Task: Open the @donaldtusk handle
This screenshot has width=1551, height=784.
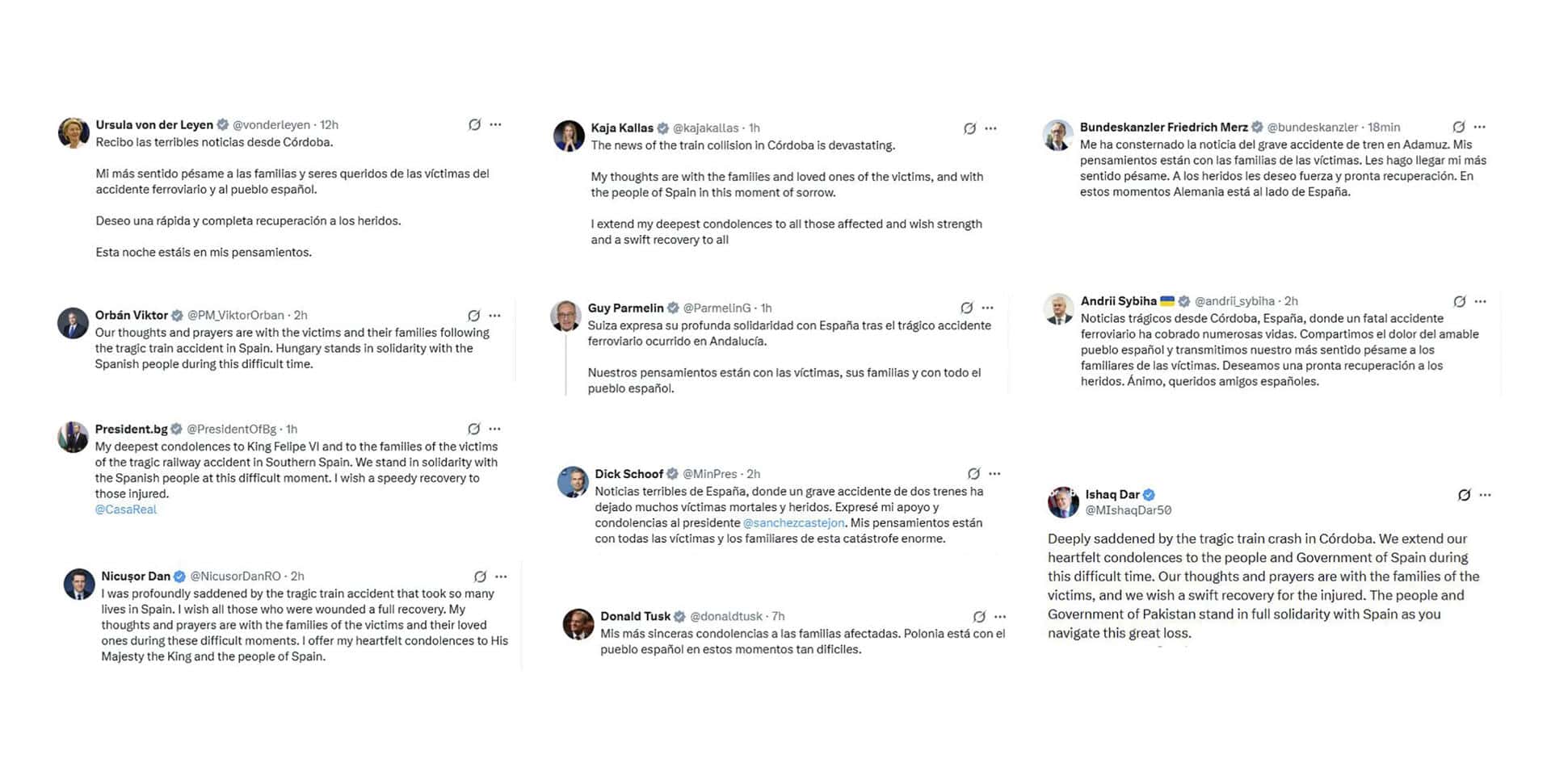Action: (x=725, y=617)
